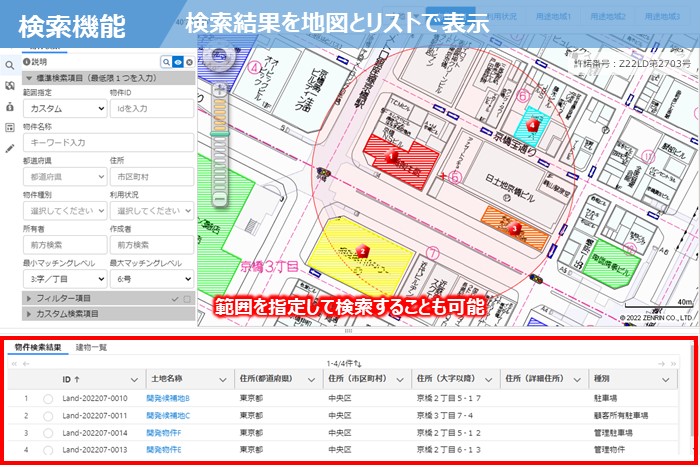Open the search tool in left sidebar
The width and height of the screenshot is (700, 467).
(9, 65)
